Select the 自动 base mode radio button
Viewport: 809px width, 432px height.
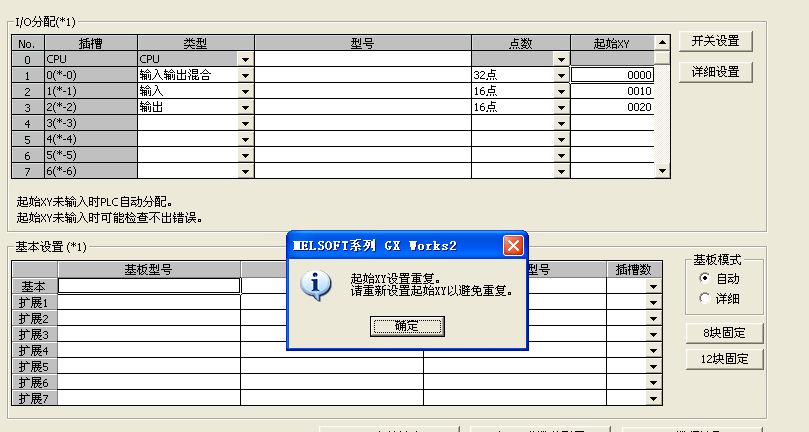(705, 278)
